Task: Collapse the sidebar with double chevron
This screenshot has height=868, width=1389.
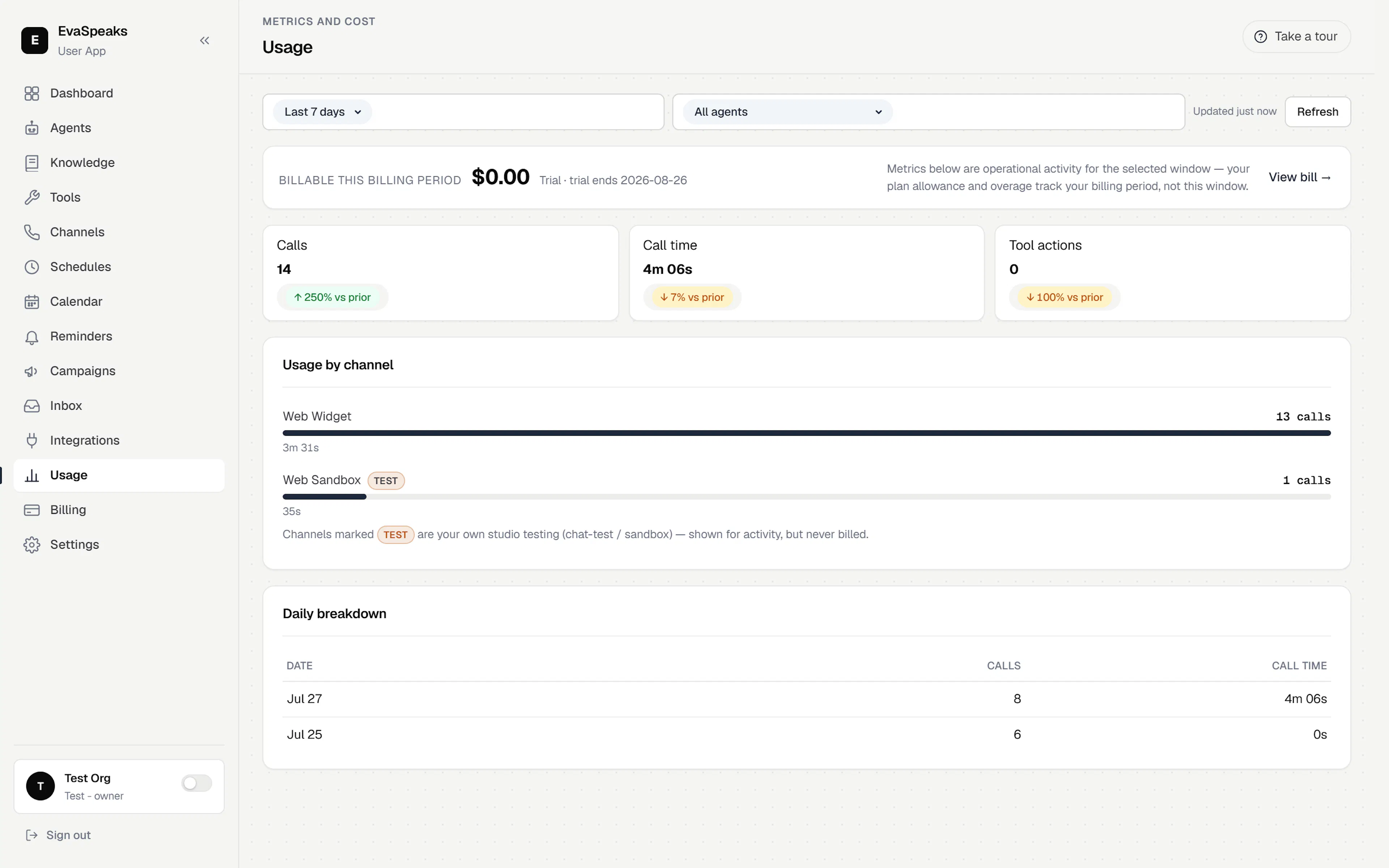Action: (204, 40)
